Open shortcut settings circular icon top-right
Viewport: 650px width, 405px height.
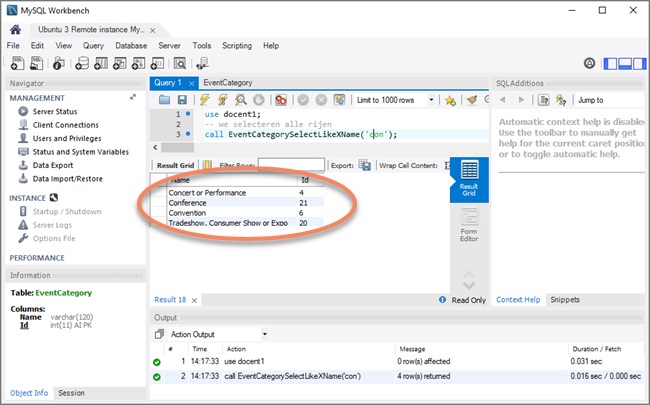pos(589,63)
